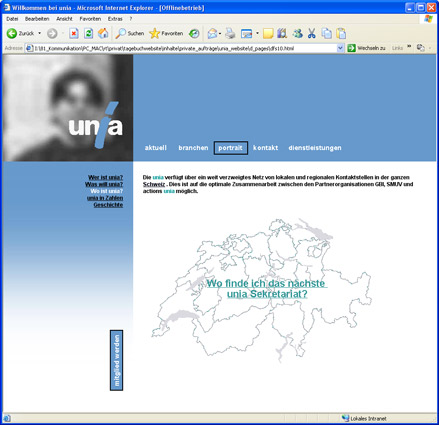Open the dropdown arrow beside the Edit icon
Viewport: 439px width, 425px height.
click(257, 33)
